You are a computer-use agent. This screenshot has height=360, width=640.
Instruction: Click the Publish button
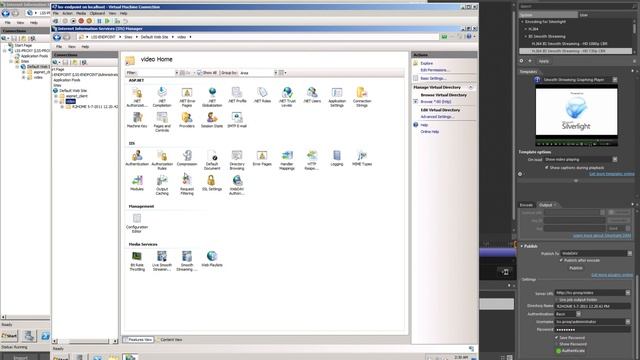[576, 268]
